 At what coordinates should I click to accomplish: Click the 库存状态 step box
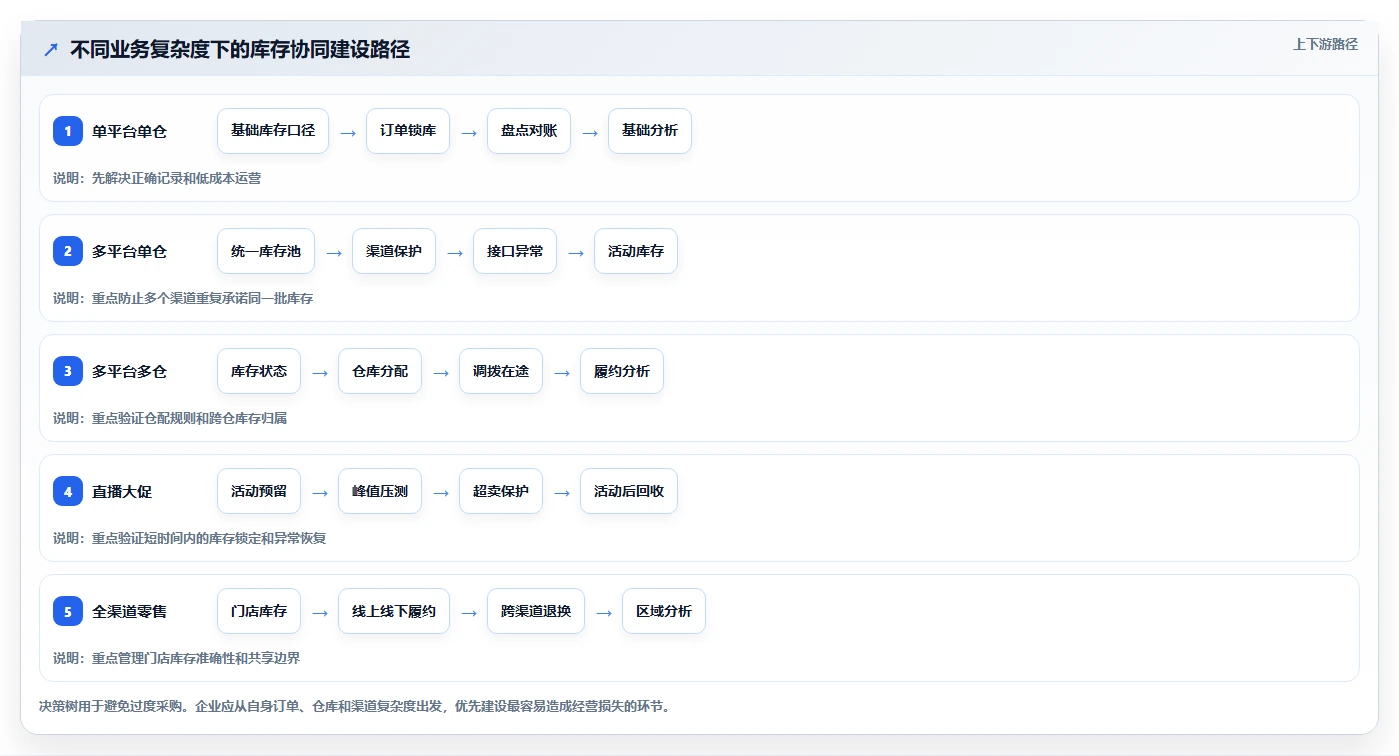(x=259, y=371)
